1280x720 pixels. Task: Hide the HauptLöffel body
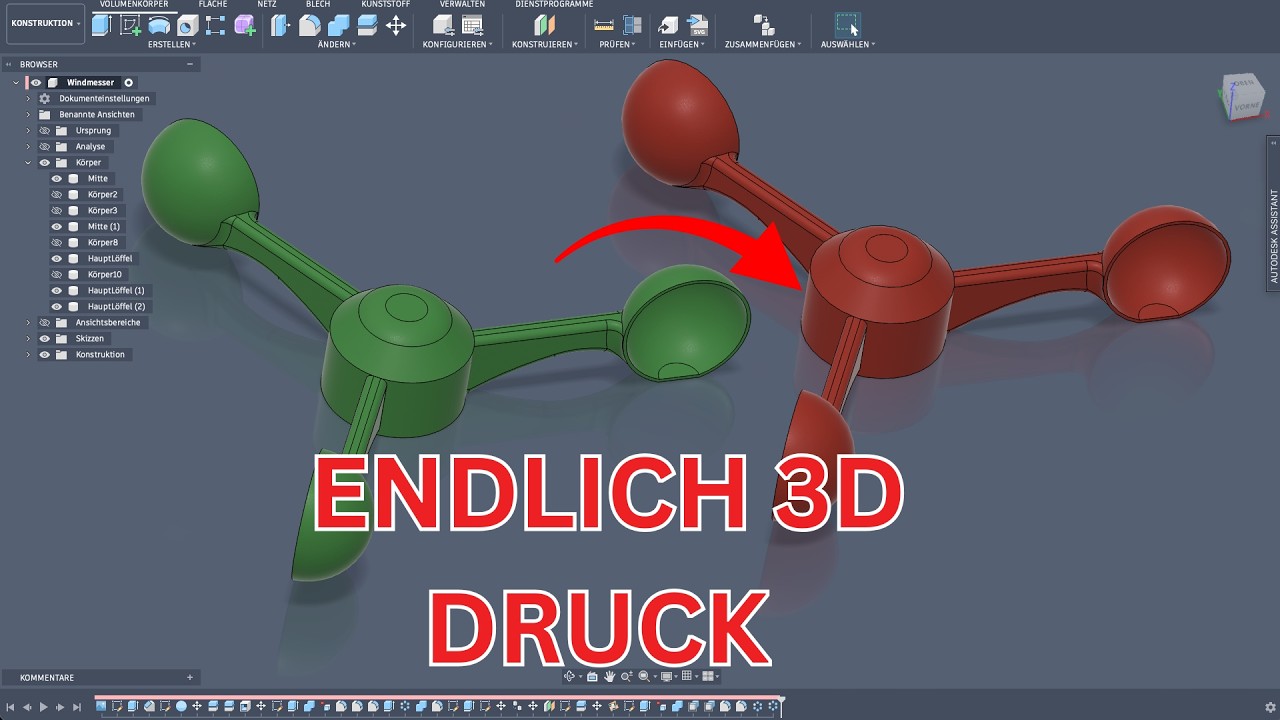pyautogui.click(x=57, y=258)
